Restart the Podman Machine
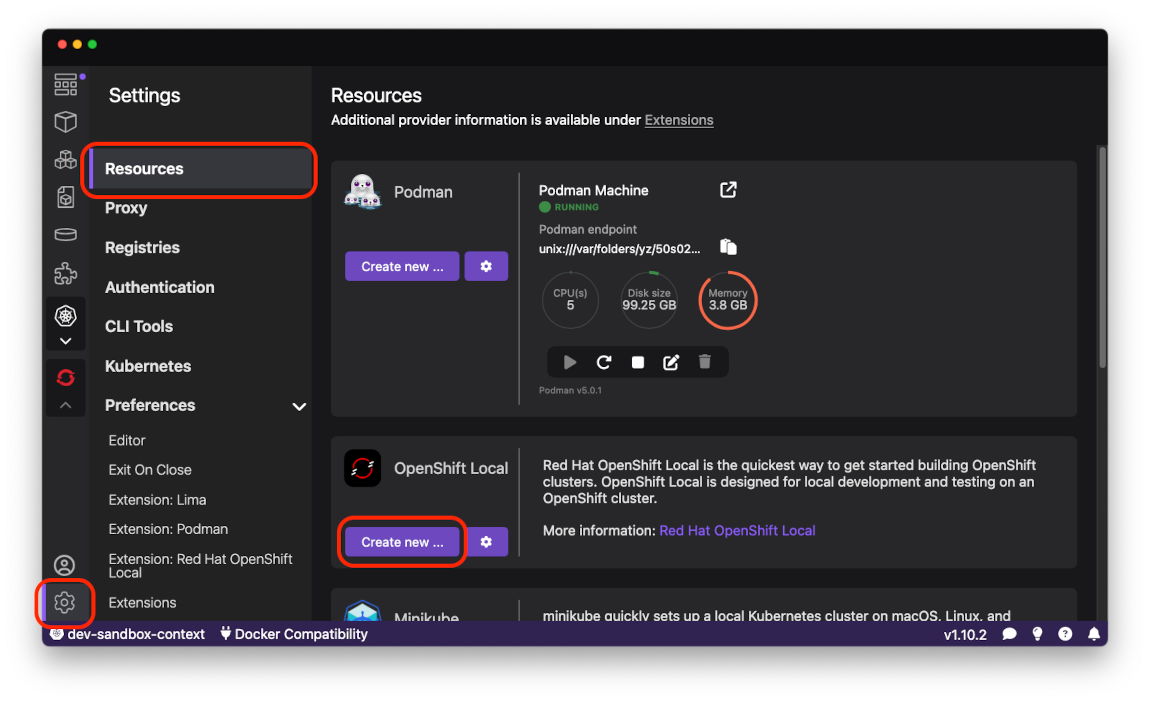 (x=604, y=362)
